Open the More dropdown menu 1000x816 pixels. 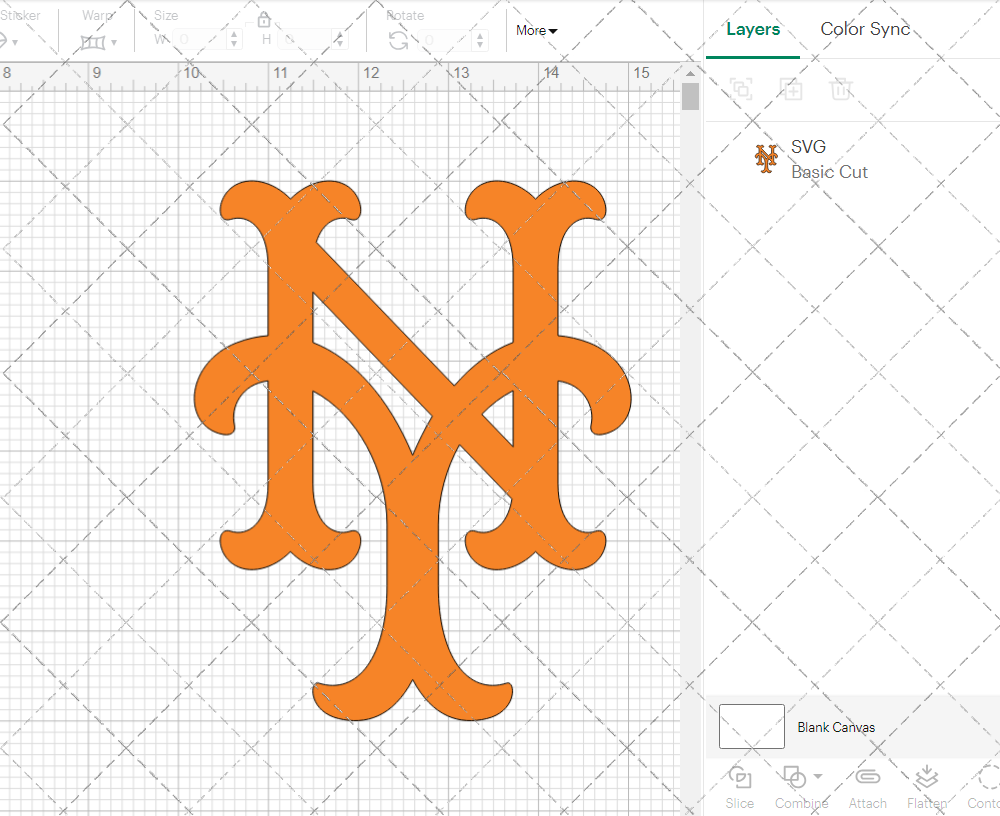coord(536,31)
